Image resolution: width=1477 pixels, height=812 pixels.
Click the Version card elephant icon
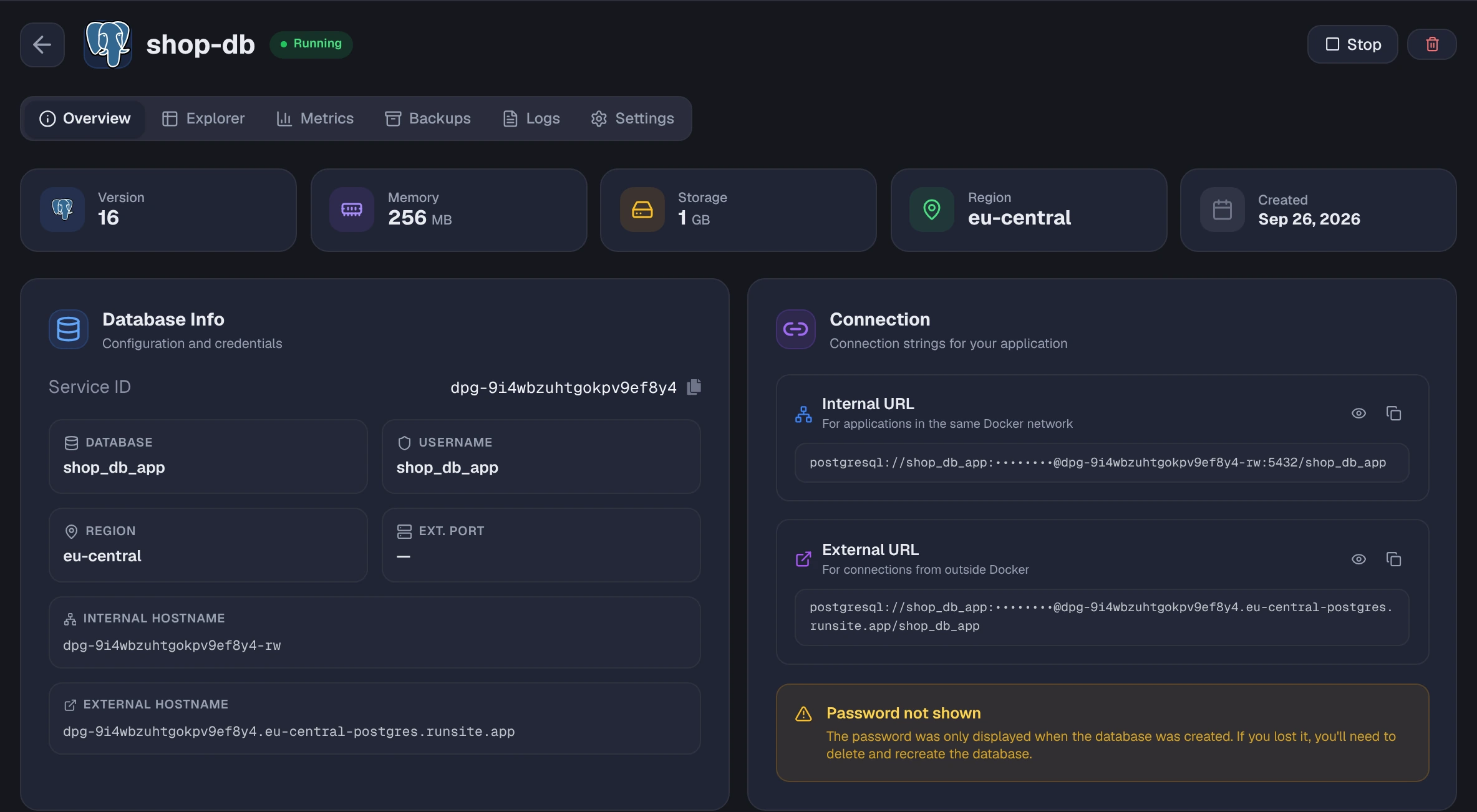pyautogui.click(x=62, y=210)
